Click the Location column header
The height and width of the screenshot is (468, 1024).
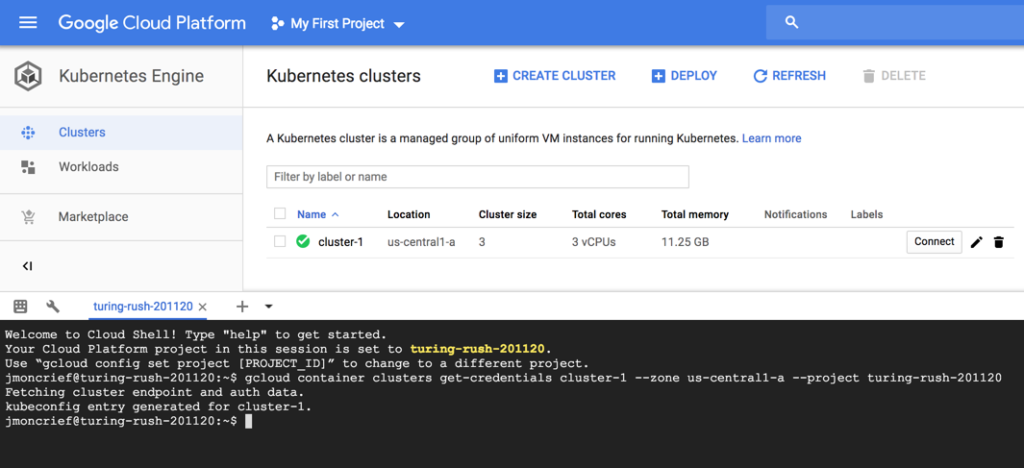tap(409, 214)
